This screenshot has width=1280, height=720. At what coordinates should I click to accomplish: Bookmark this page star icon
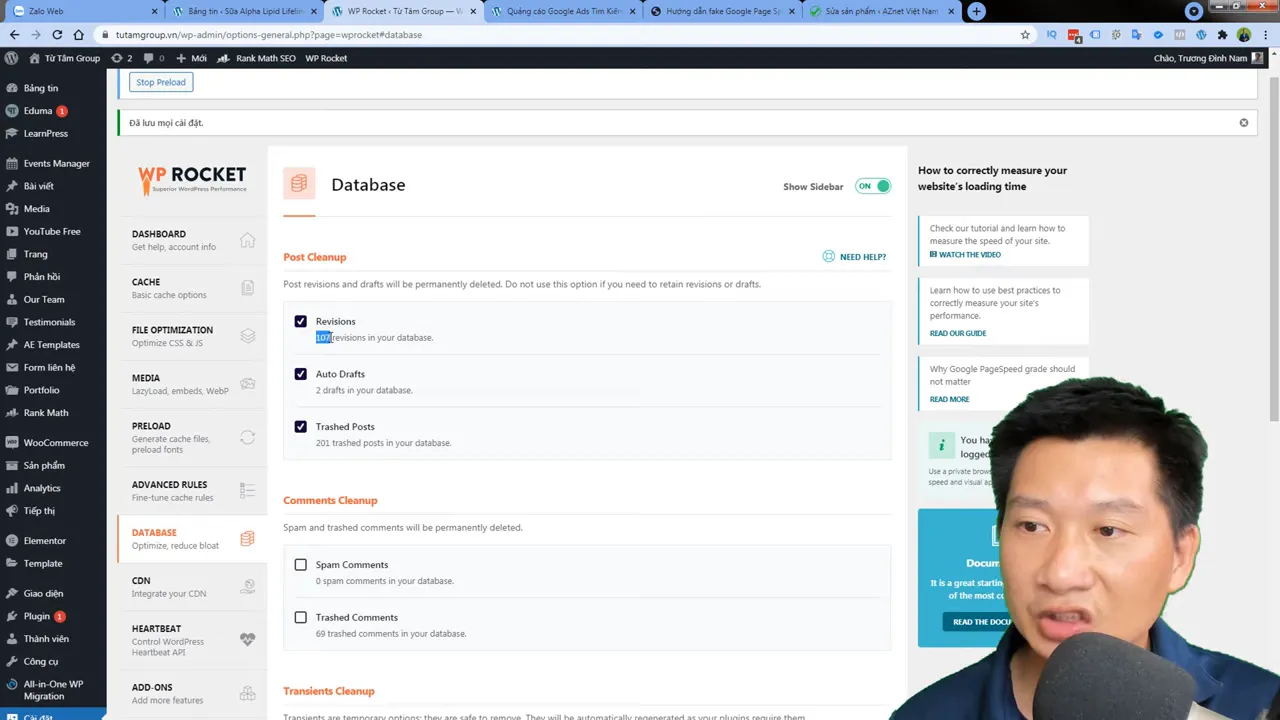(x=1025, y=34)
